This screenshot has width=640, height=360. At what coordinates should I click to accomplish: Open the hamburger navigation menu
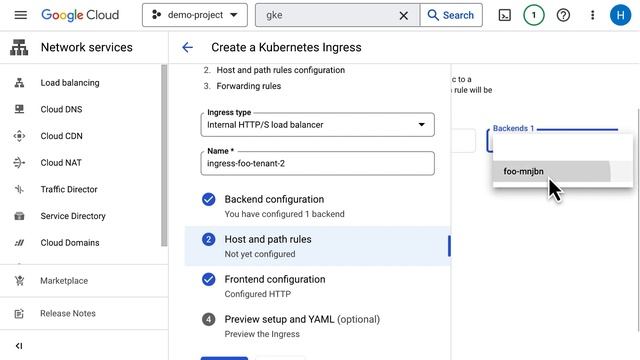click(x=20, y=15)
